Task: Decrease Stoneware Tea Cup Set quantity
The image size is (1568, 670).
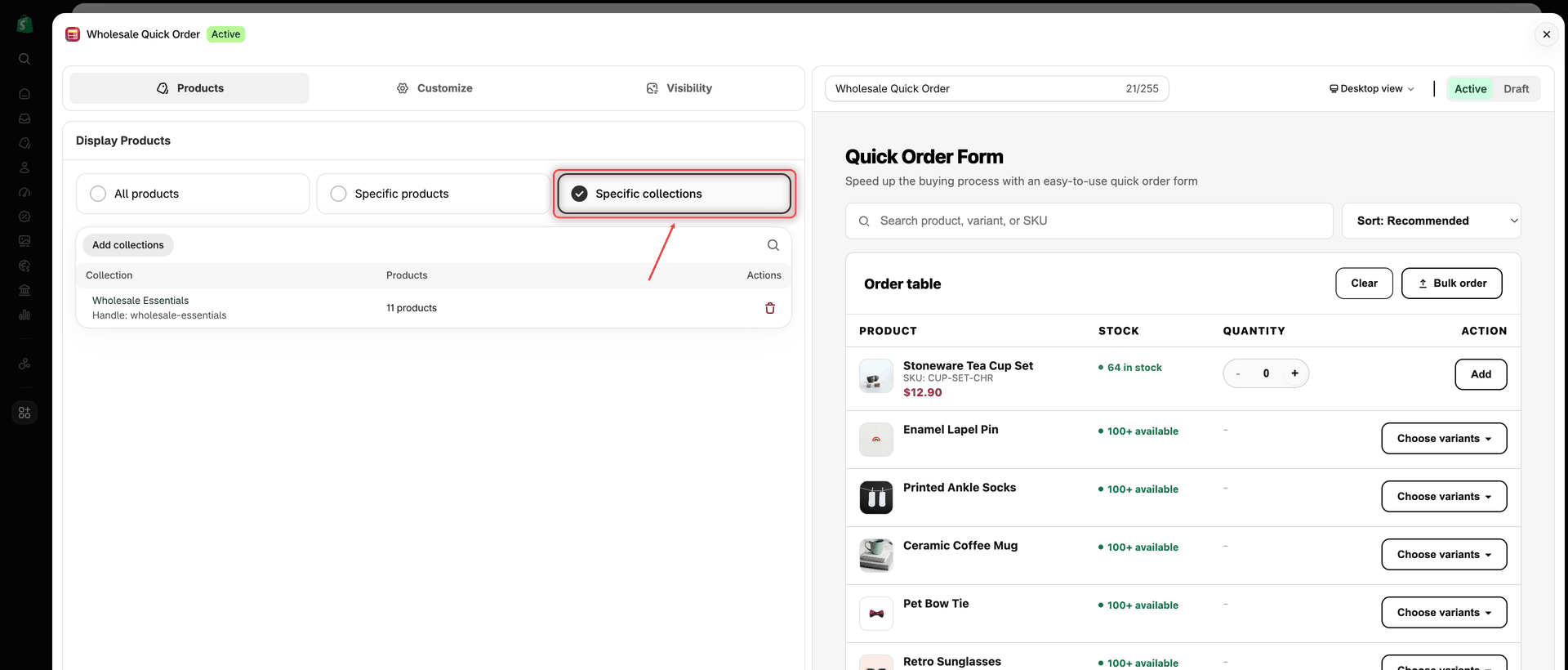Action: point(1238,373)
